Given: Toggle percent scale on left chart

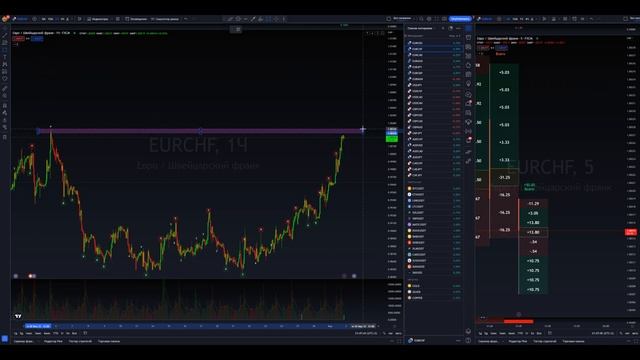Looking at the screenshot, I should click(384, 333).
